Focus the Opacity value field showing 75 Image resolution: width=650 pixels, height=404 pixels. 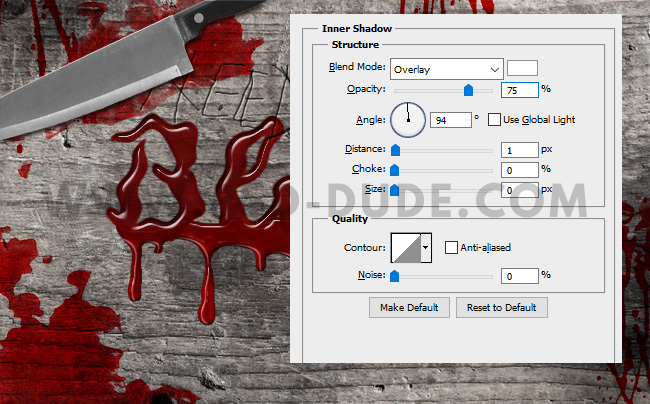(x=518, y=90)
